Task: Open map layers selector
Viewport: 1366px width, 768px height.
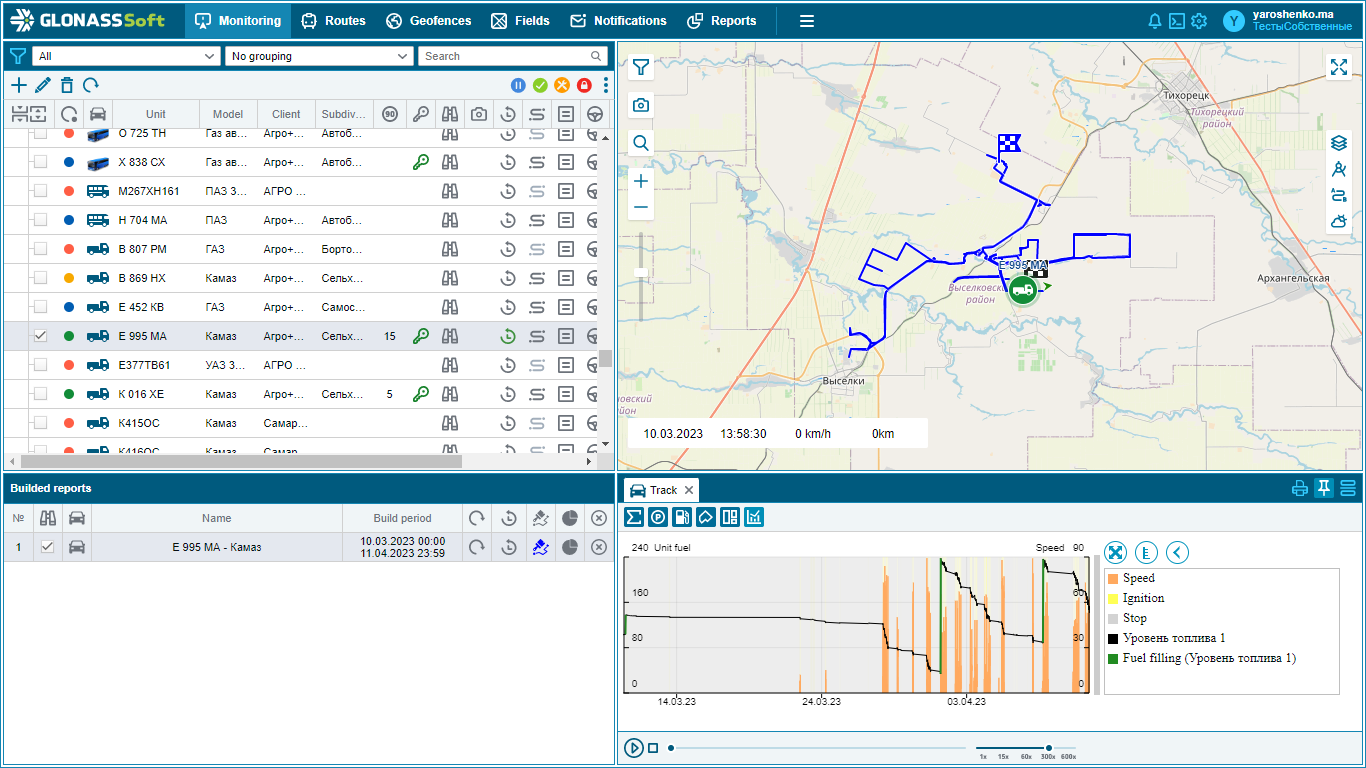Action: pyautogui.click(x=1339, y=143)
